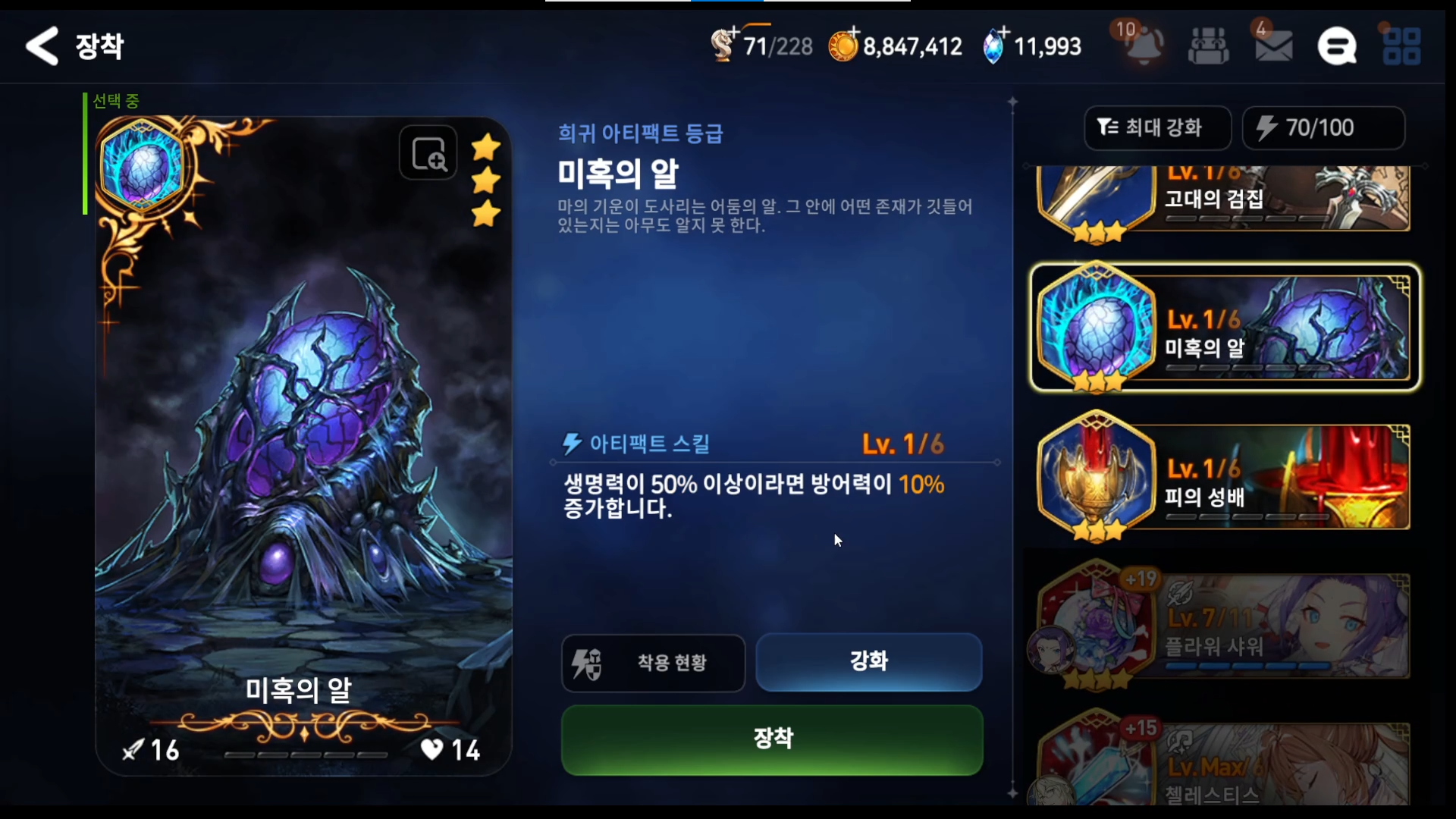Add gems via the crystal icon
This screenshot has height=819, width=1456.
[x=994, y=45]
